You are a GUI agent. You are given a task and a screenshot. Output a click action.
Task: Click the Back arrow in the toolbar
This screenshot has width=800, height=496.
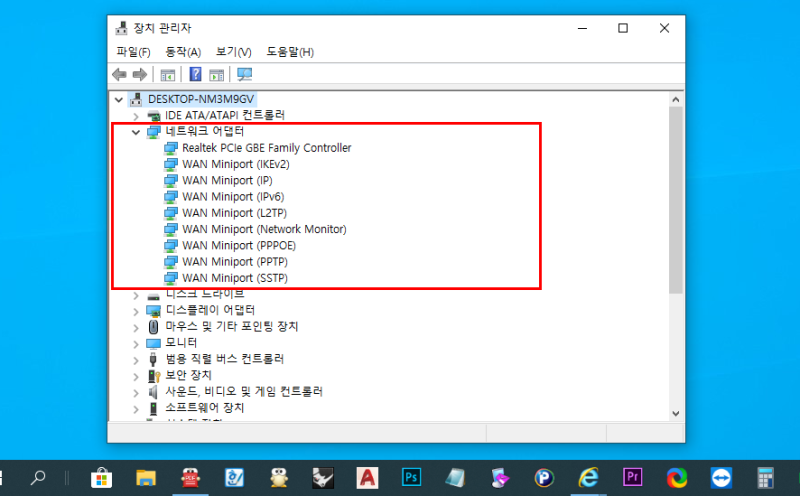click(x=119, y=75)
